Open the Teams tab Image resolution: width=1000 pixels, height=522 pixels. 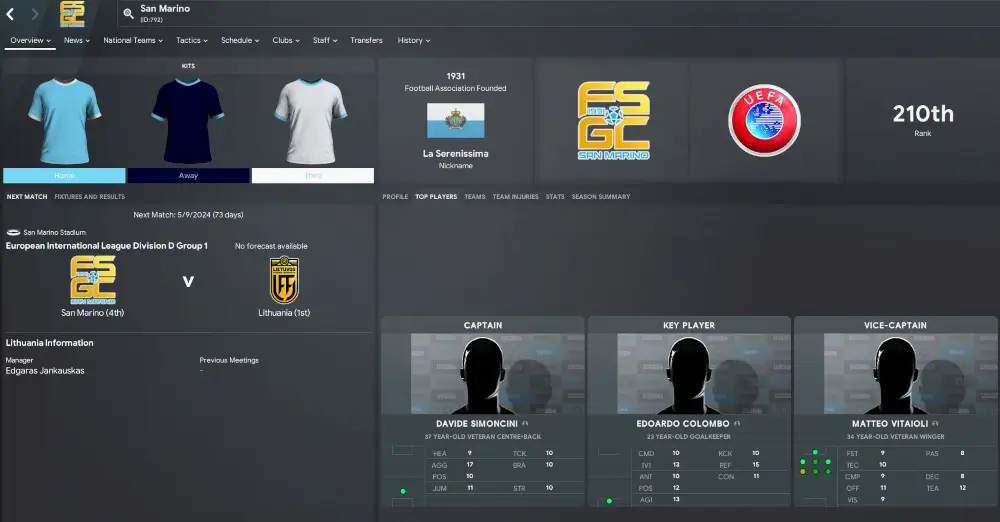click(474, 197)
